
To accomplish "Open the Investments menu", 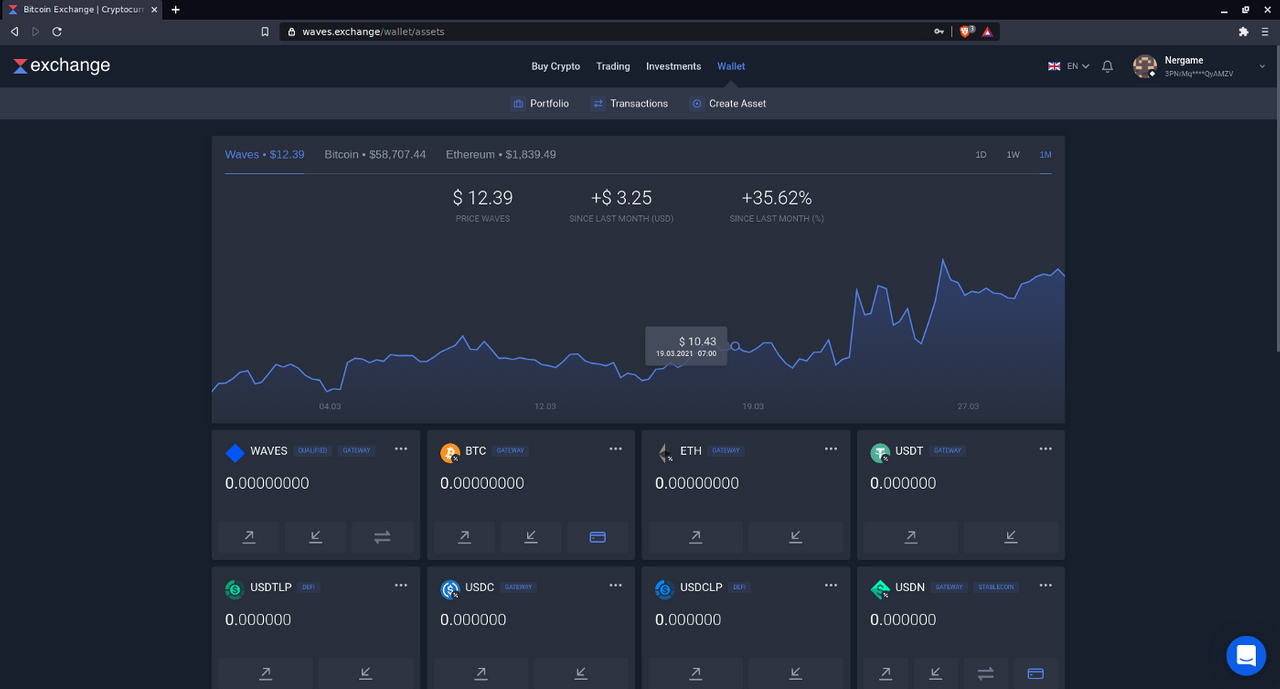I will coord(673,66).
